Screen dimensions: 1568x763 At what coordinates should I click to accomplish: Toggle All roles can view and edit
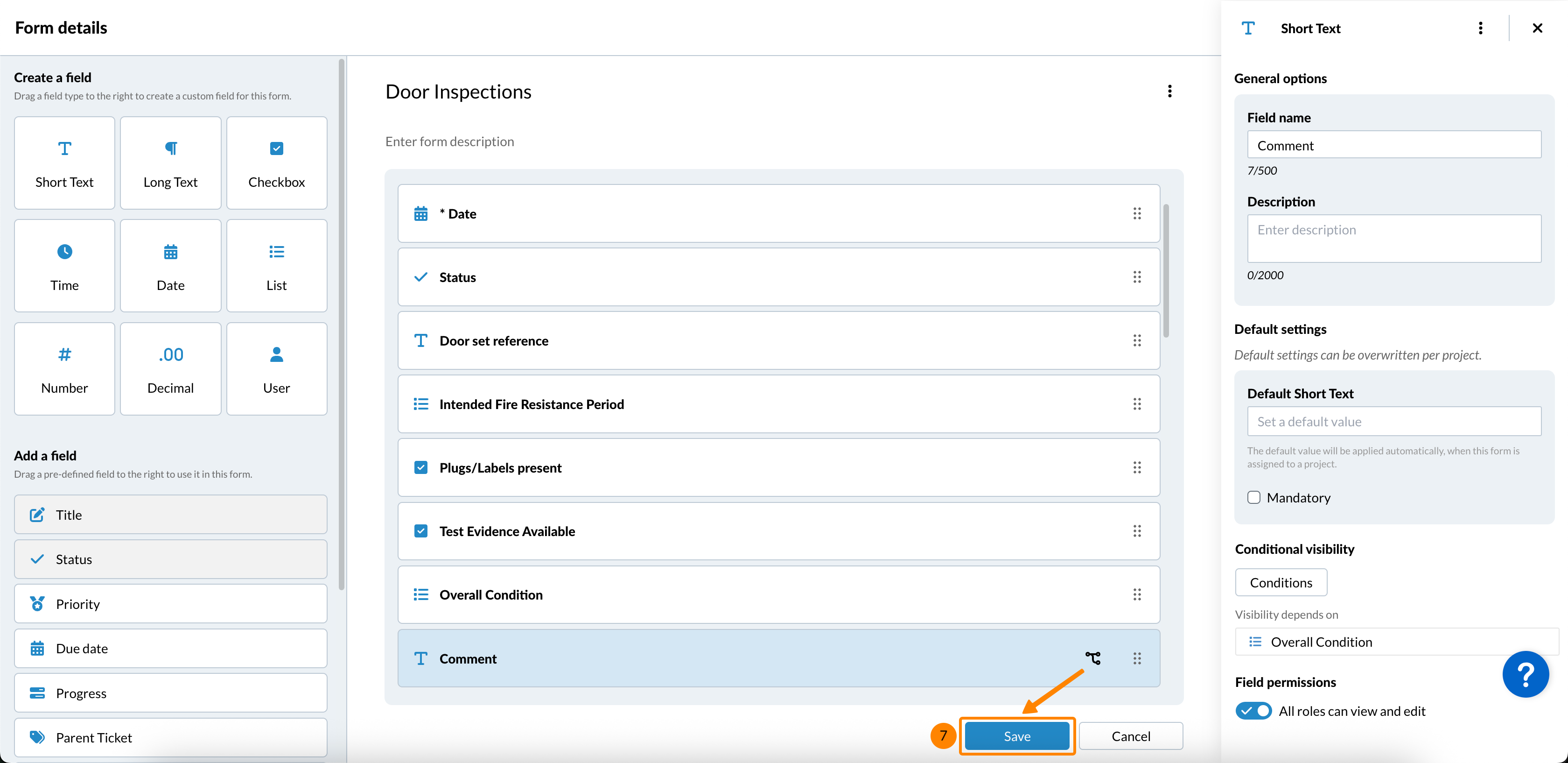(x=1253, y=711)
